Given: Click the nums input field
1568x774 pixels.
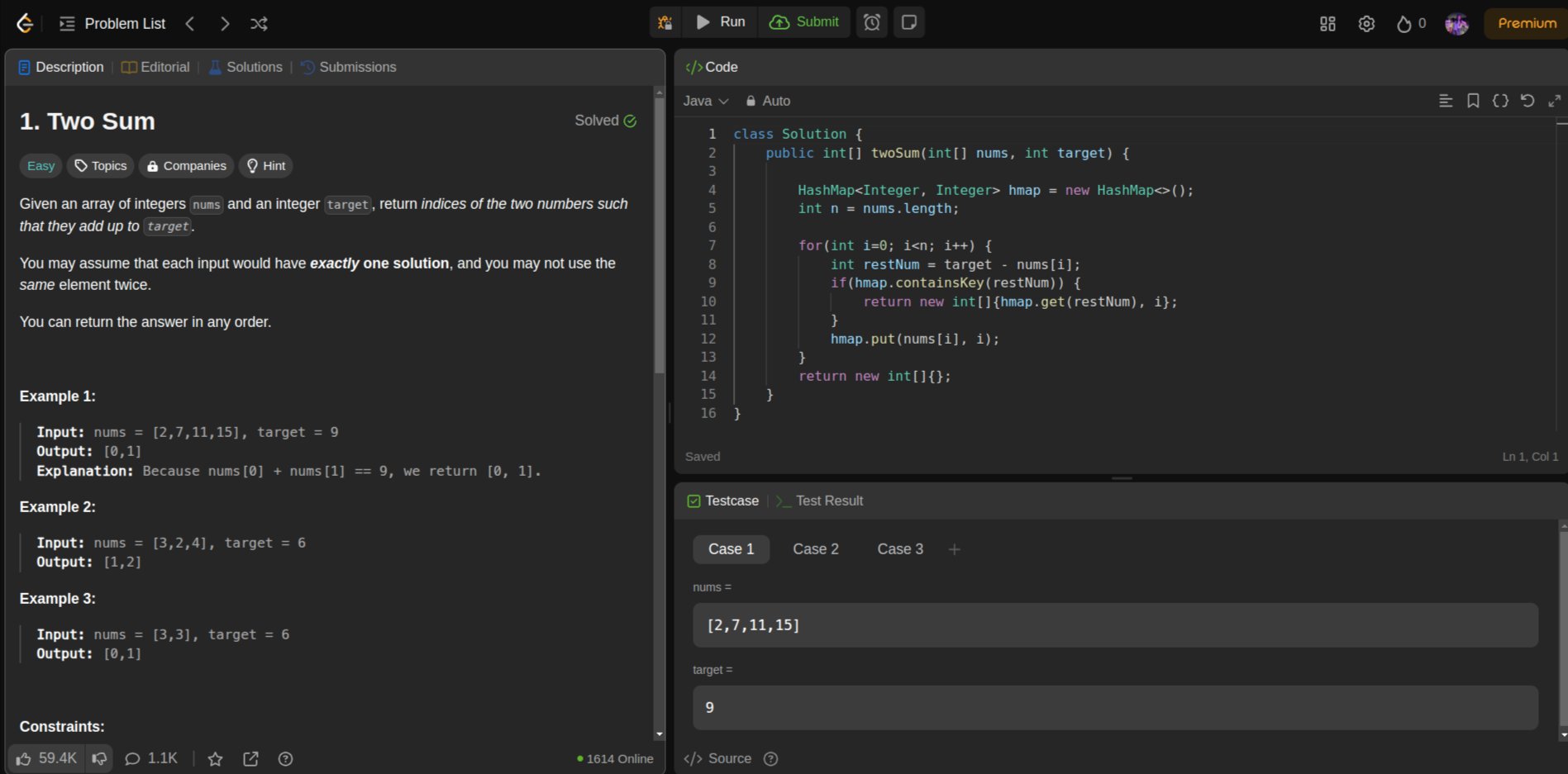Looking at the screenshot, I should [x=1114, y=625].
